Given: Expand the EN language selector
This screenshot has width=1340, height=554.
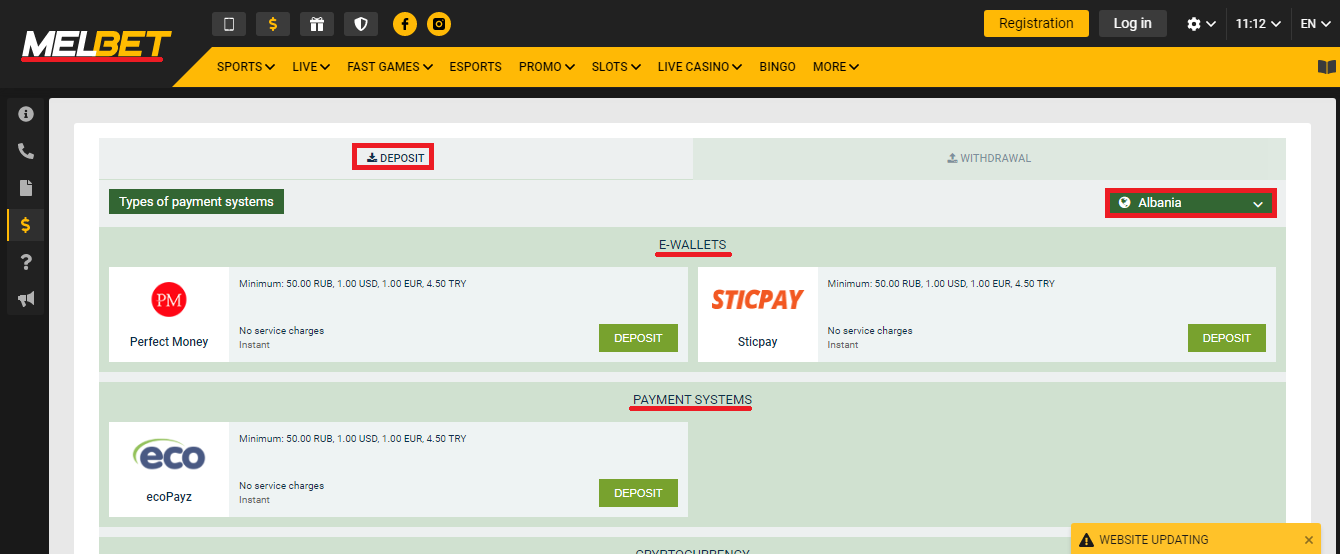Looking at the screenshot, I should (1314, 24).
